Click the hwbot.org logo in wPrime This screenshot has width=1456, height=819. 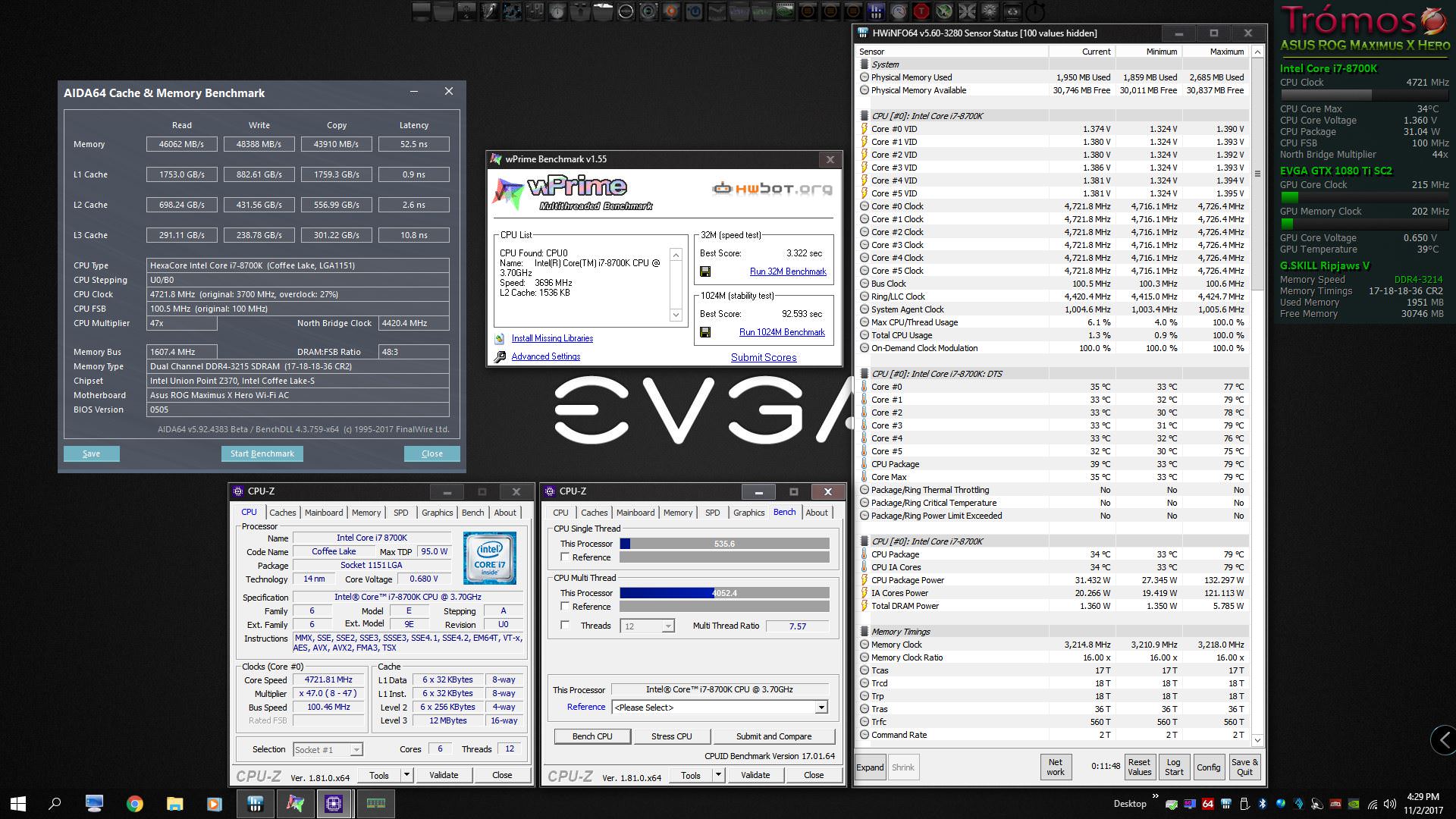coord(772,188)
